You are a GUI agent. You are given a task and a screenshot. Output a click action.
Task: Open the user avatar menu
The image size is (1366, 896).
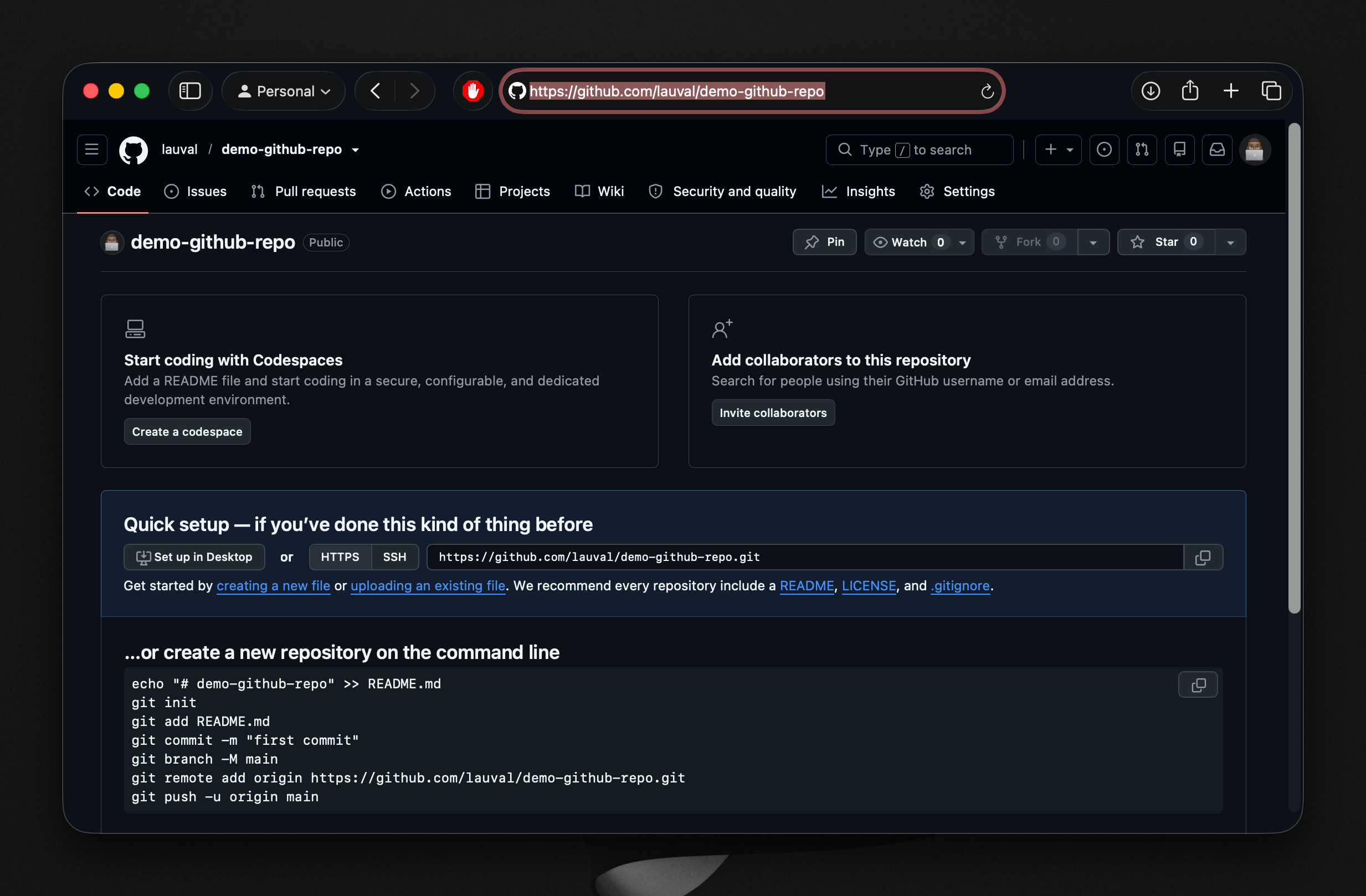click(x=1255, y=150)
